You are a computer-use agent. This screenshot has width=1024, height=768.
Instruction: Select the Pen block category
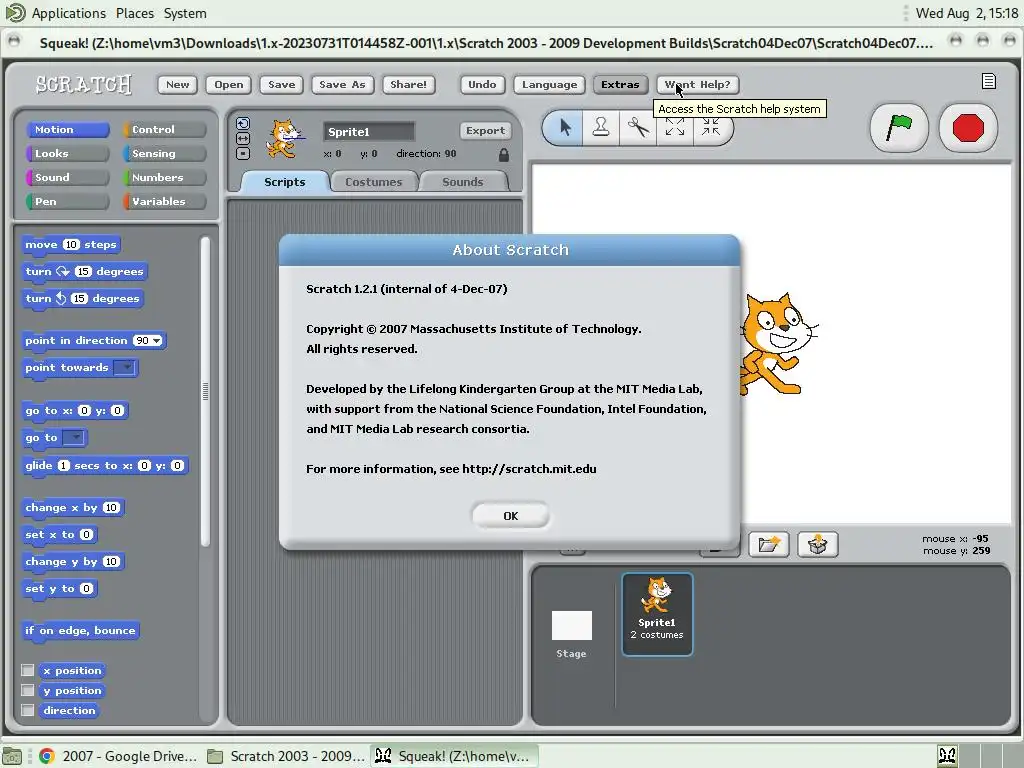click(x=67, y=201)
